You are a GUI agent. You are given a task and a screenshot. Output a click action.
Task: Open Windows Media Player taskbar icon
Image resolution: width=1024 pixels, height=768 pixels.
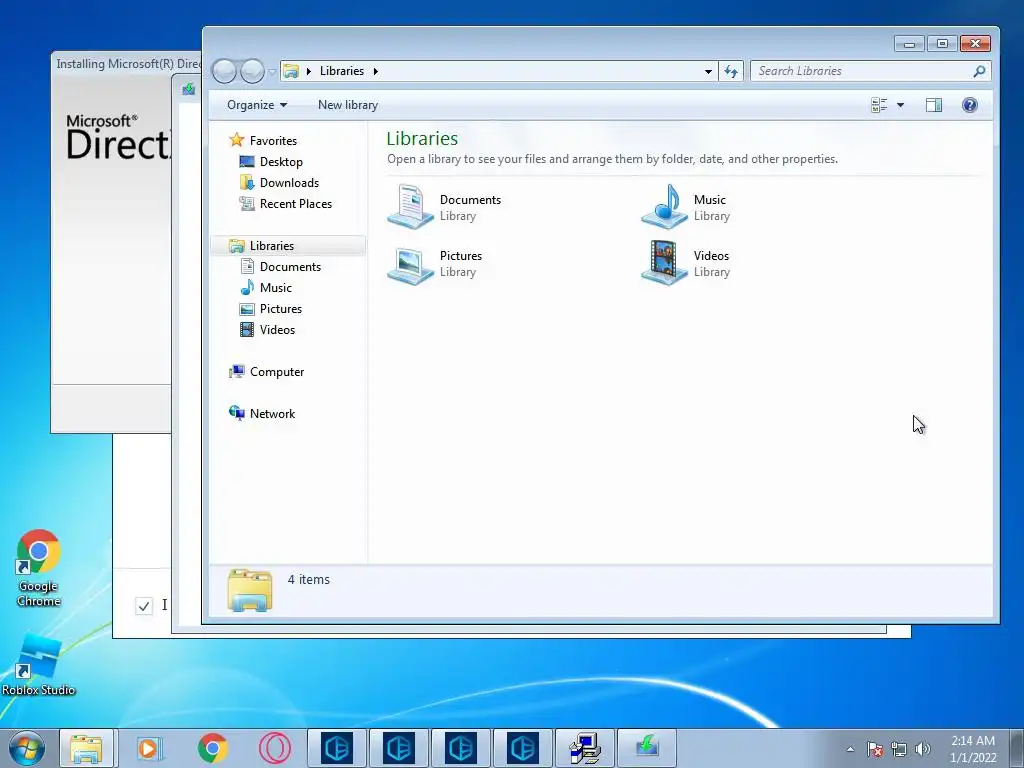click(149, 748)
